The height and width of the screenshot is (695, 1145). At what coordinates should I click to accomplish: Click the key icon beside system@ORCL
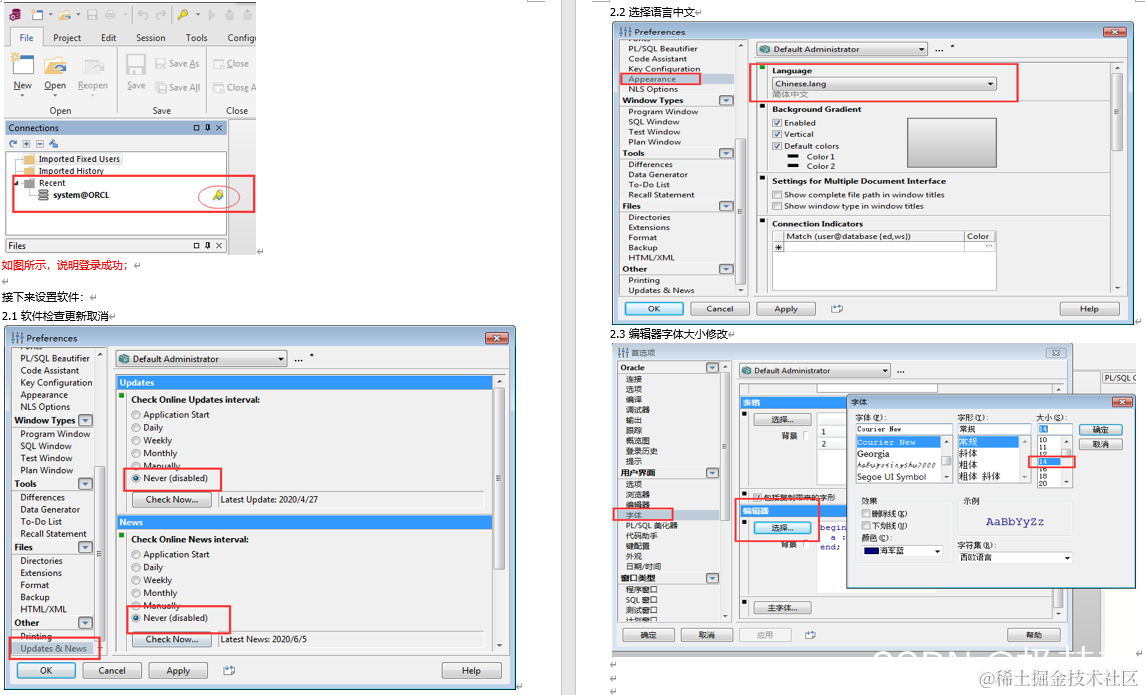click(218, 195)
